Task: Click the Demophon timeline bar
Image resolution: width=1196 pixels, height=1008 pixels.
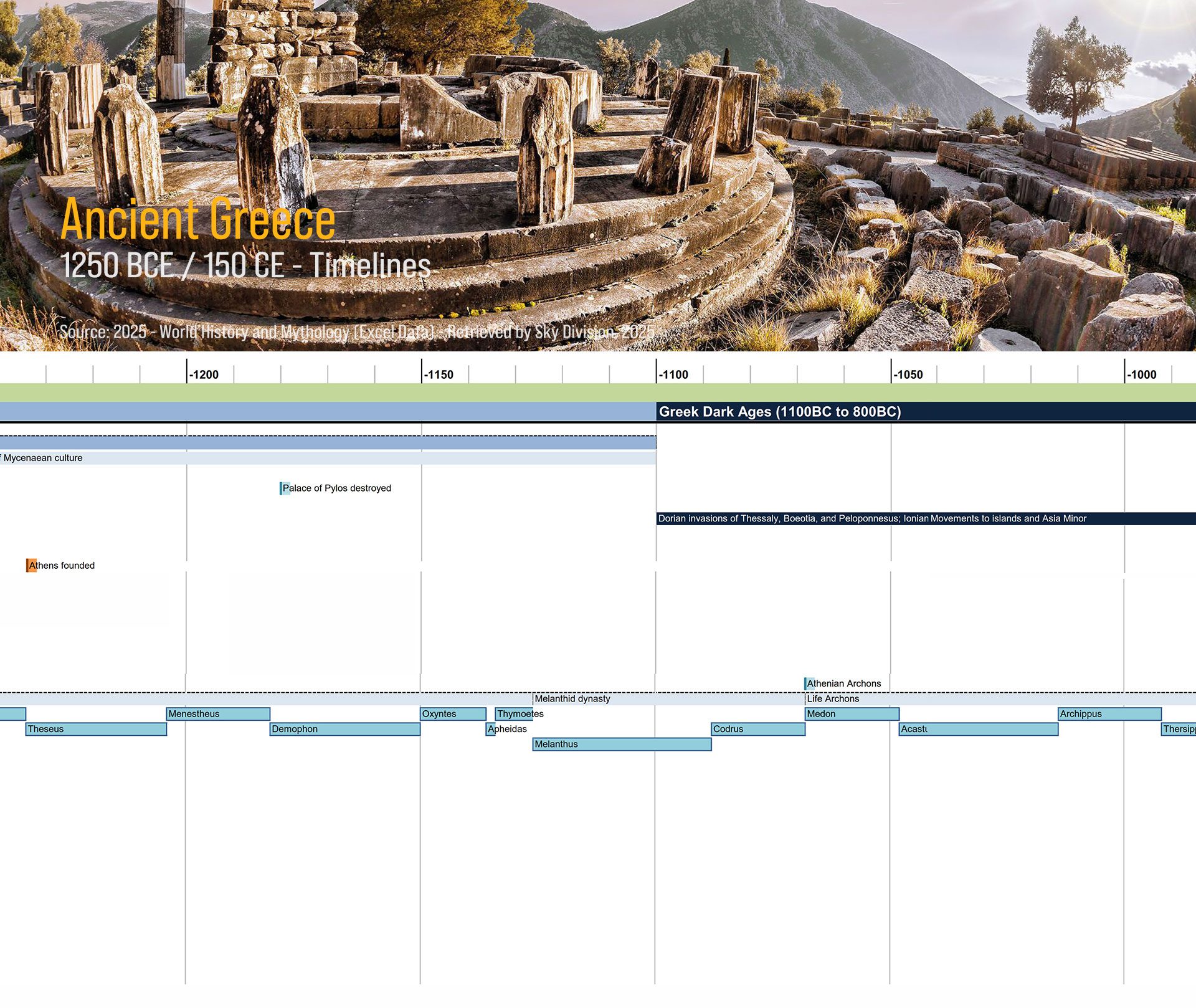Action: pos(344,729)
